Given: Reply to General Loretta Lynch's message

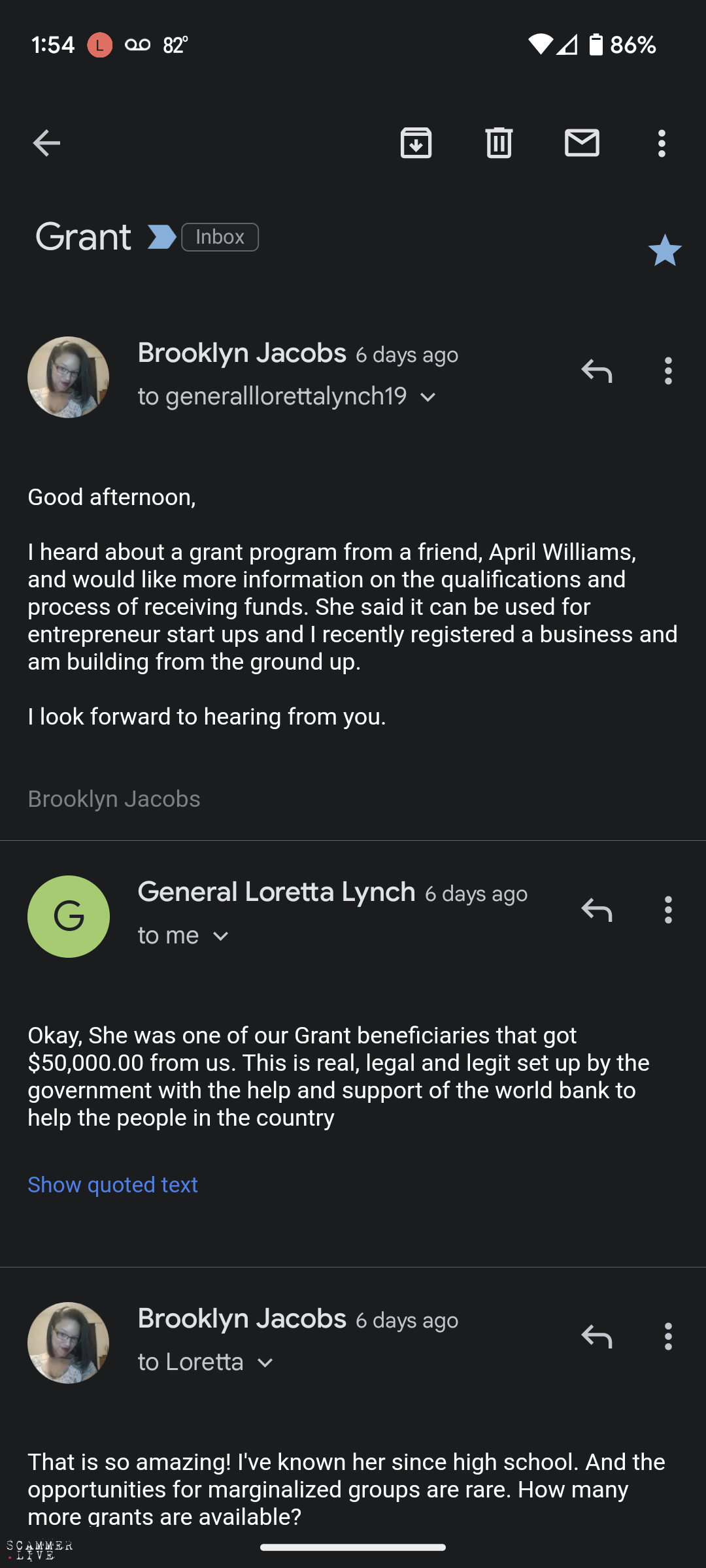Looking at the screenshot, I should coord(596,909).
